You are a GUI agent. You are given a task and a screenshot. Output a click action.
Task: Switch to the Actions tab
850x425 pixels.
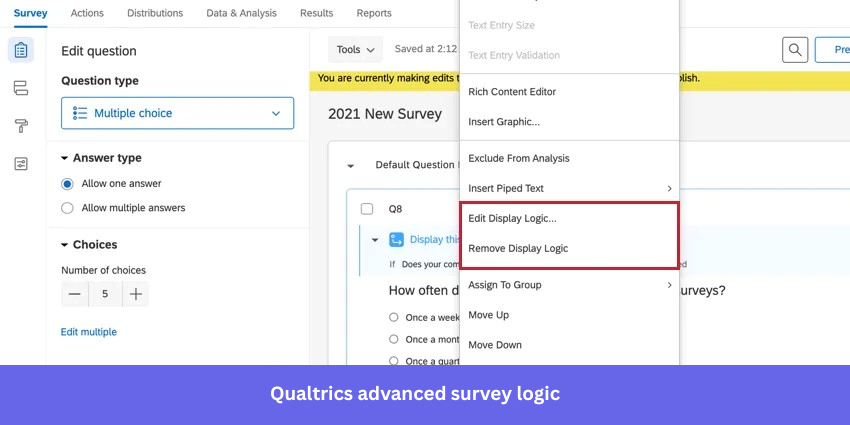click(87, 13)
